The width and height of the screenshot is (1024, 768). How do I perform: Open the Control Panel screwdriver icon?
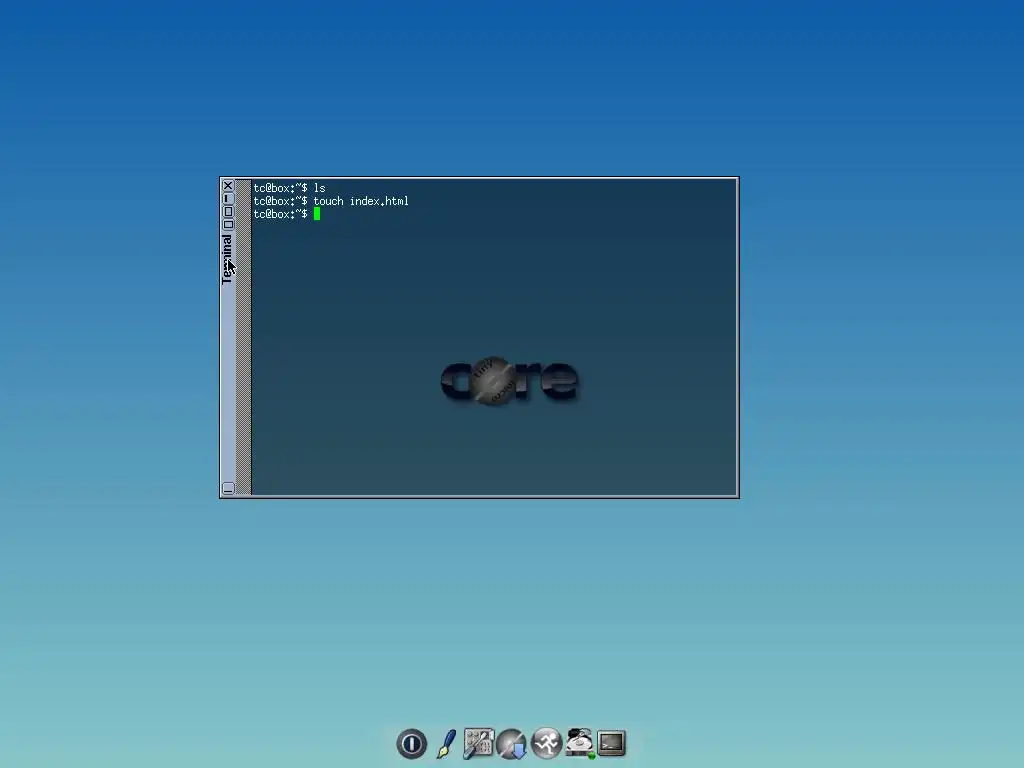[x=479, y=744]
